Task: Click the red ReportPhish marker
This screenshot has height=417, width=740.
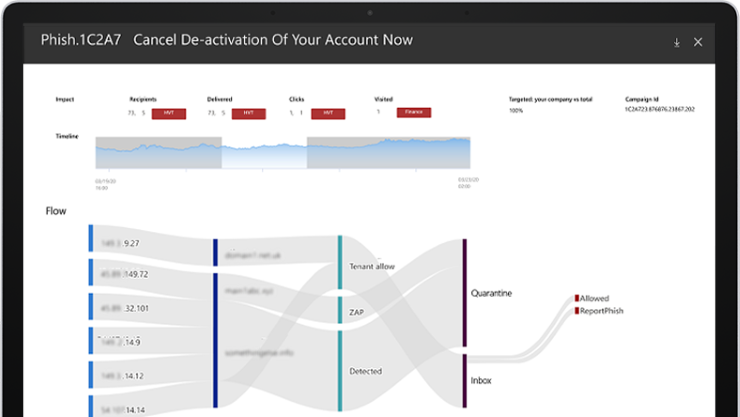Action: point(577,311)
